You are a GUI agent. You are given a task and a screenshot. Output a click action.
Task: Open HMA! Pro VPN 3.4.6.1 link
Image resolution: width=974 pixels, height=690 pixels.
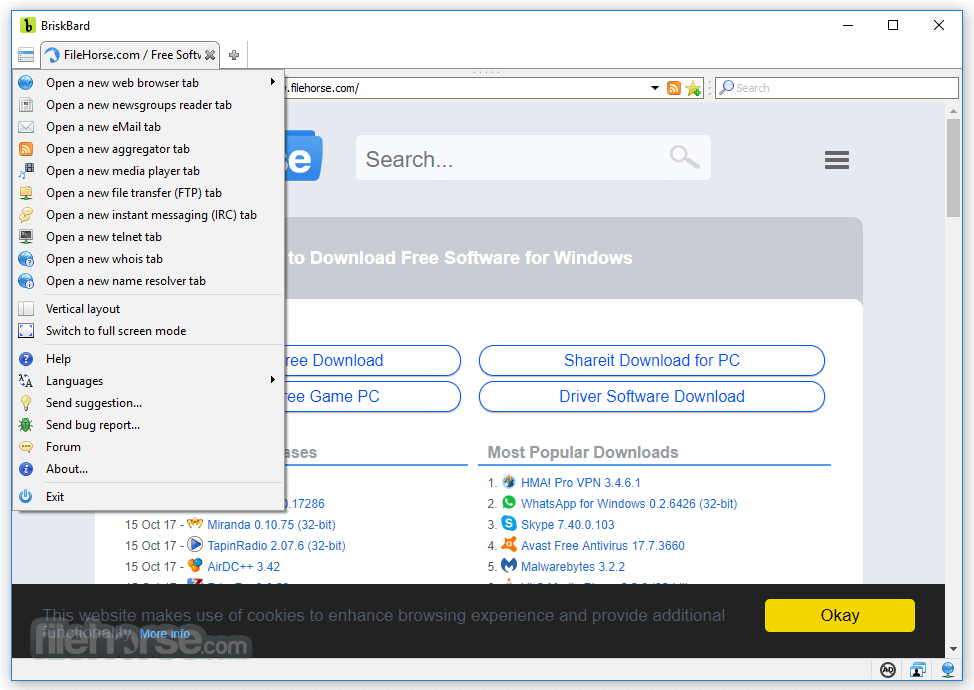click(581, 483)
